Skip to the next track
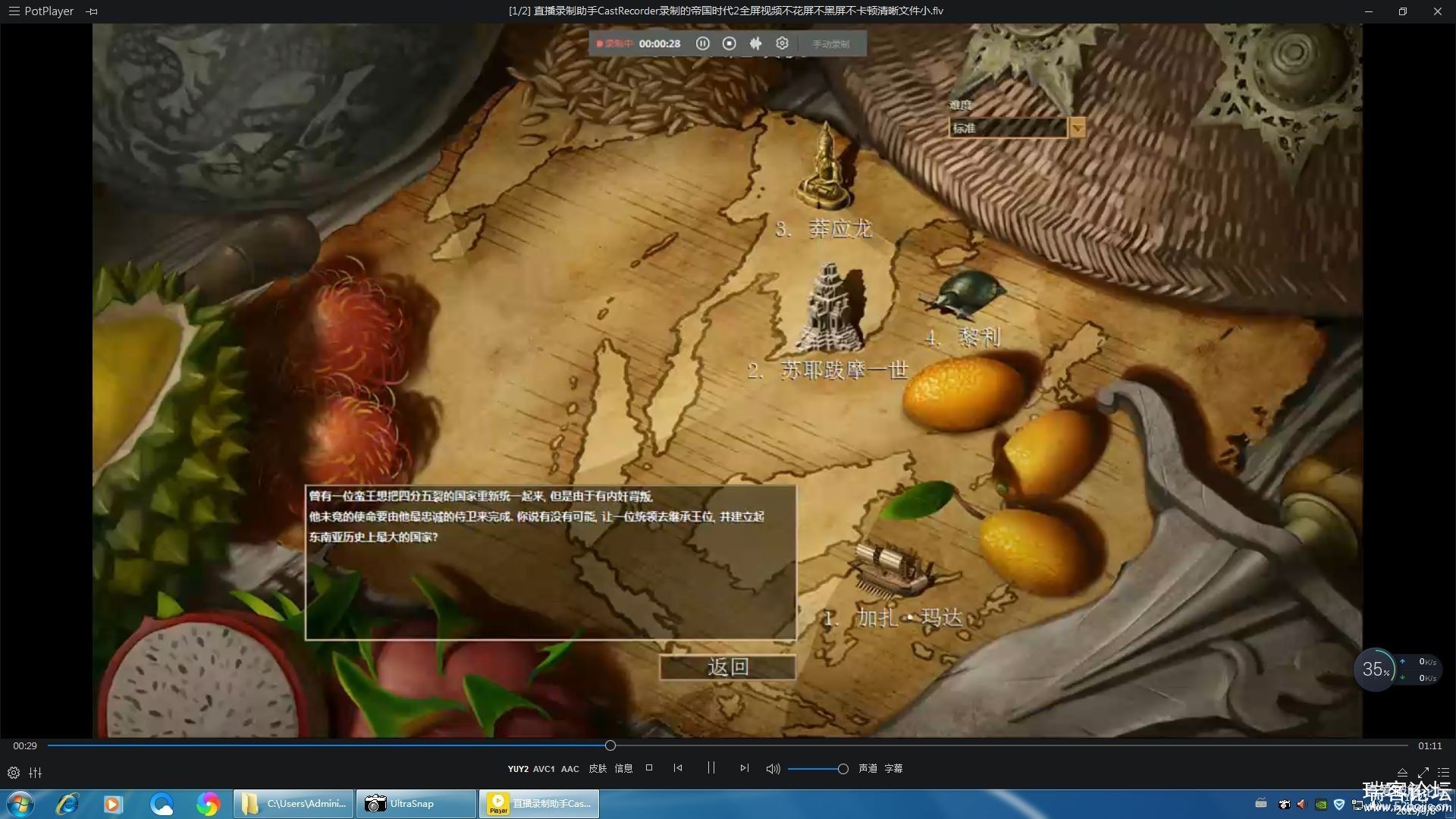The height and width of the screenshot is (819, 1456). [x=745, y=767]
